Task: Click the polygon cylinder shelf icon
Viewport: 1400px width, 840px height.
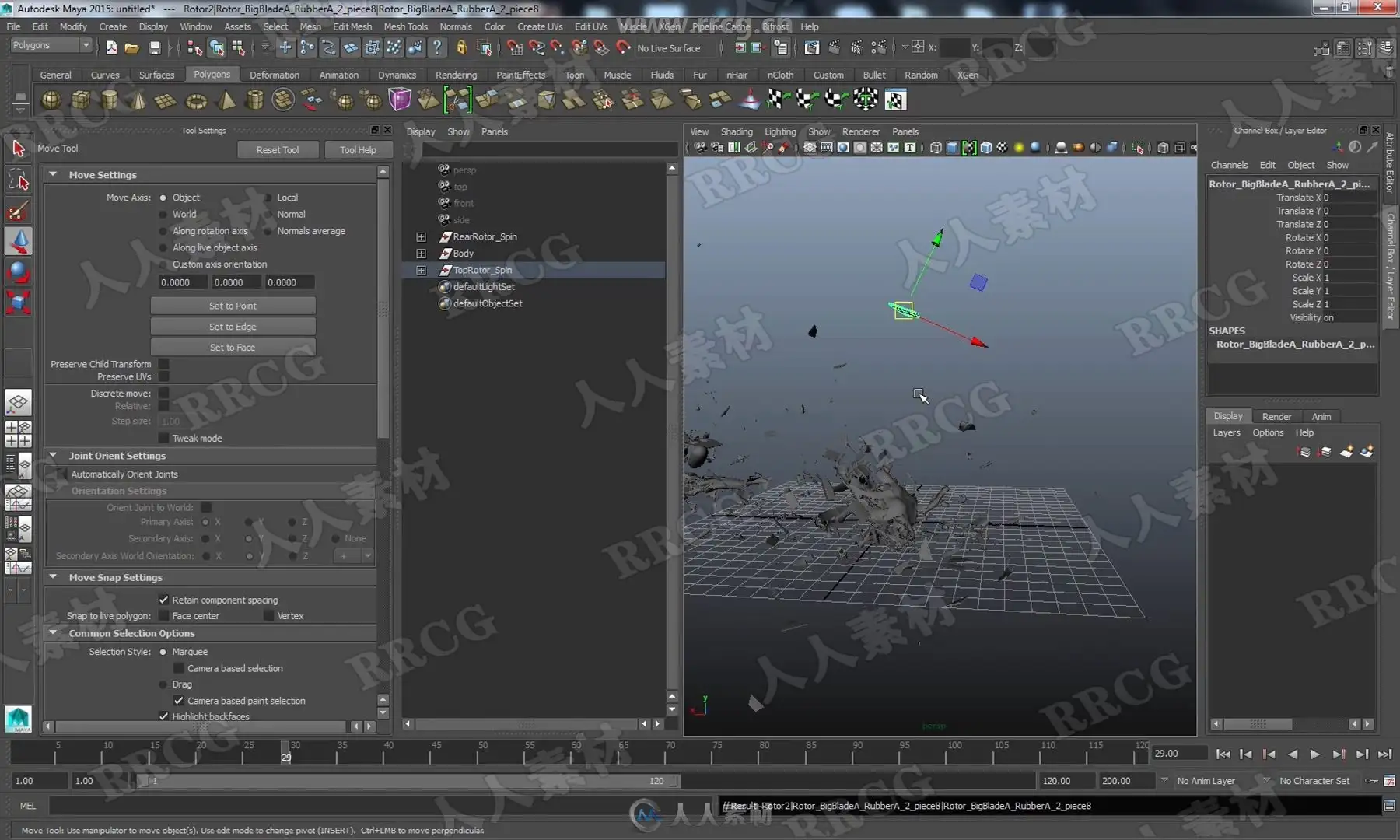Action: pos(110,100)
